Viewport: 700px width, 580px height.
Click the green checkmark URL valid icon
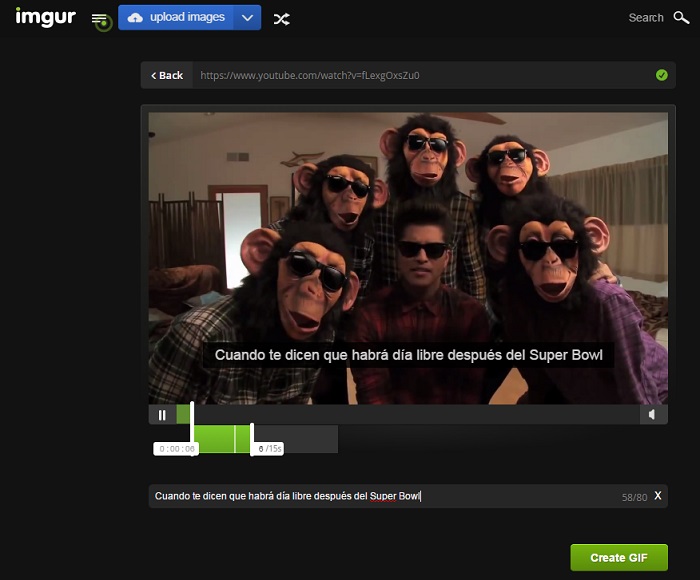click(661, 75)
